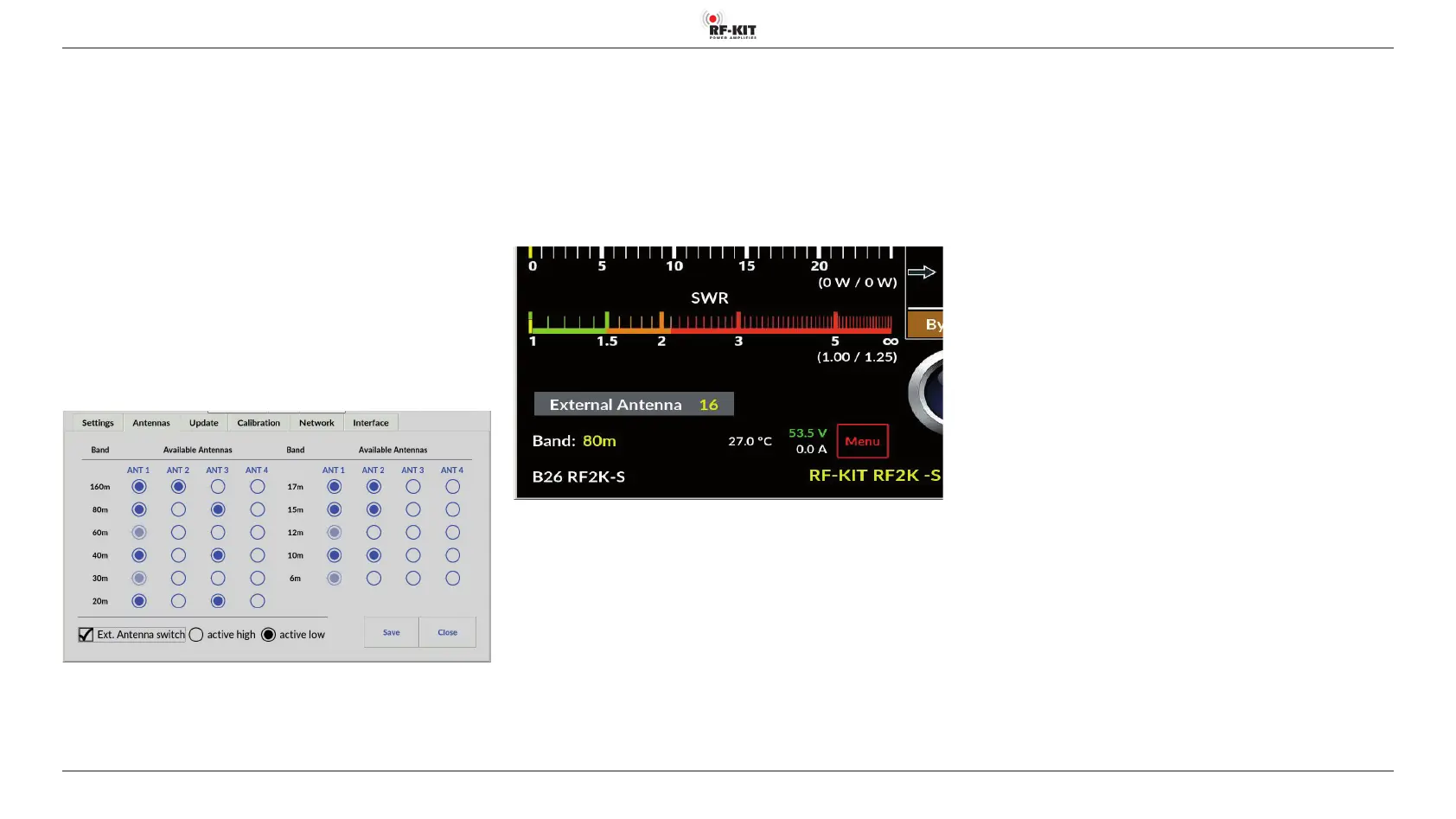The width and height of the screenshot is (1456, 819).
Task: Toggle ANT 3 for the 40m band
Action: 218,555
